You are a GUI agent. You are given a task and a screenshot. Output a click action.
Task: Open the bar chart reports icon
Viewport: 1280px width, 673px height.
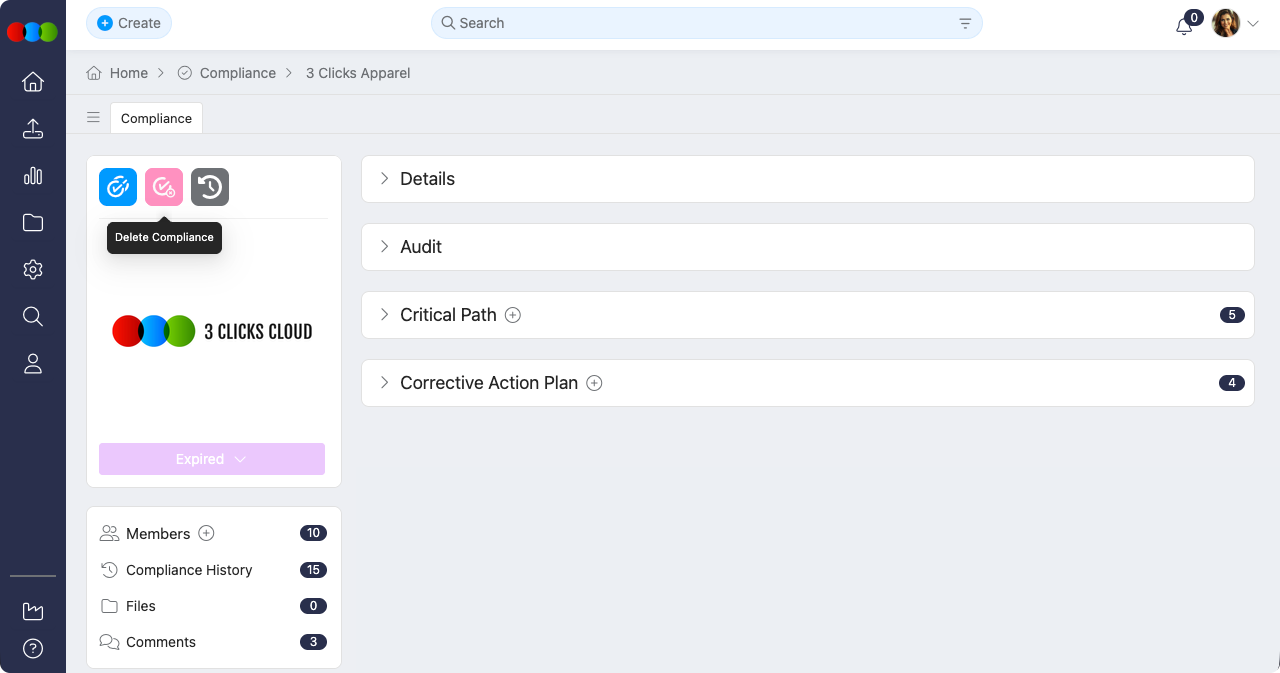click(33, 176)
